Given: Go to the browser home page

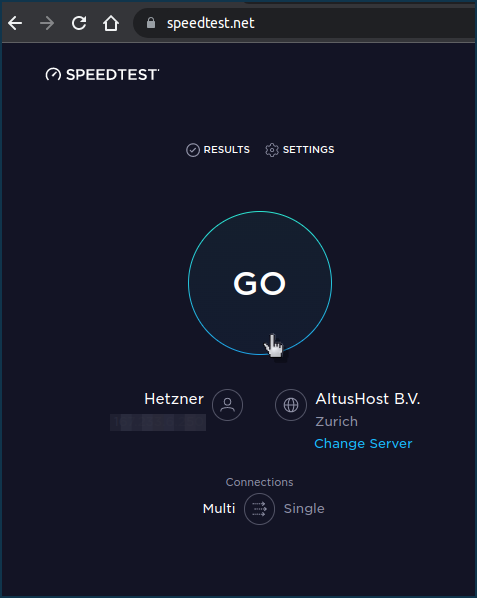Looking at the screenshot, I should coord(111,23).
